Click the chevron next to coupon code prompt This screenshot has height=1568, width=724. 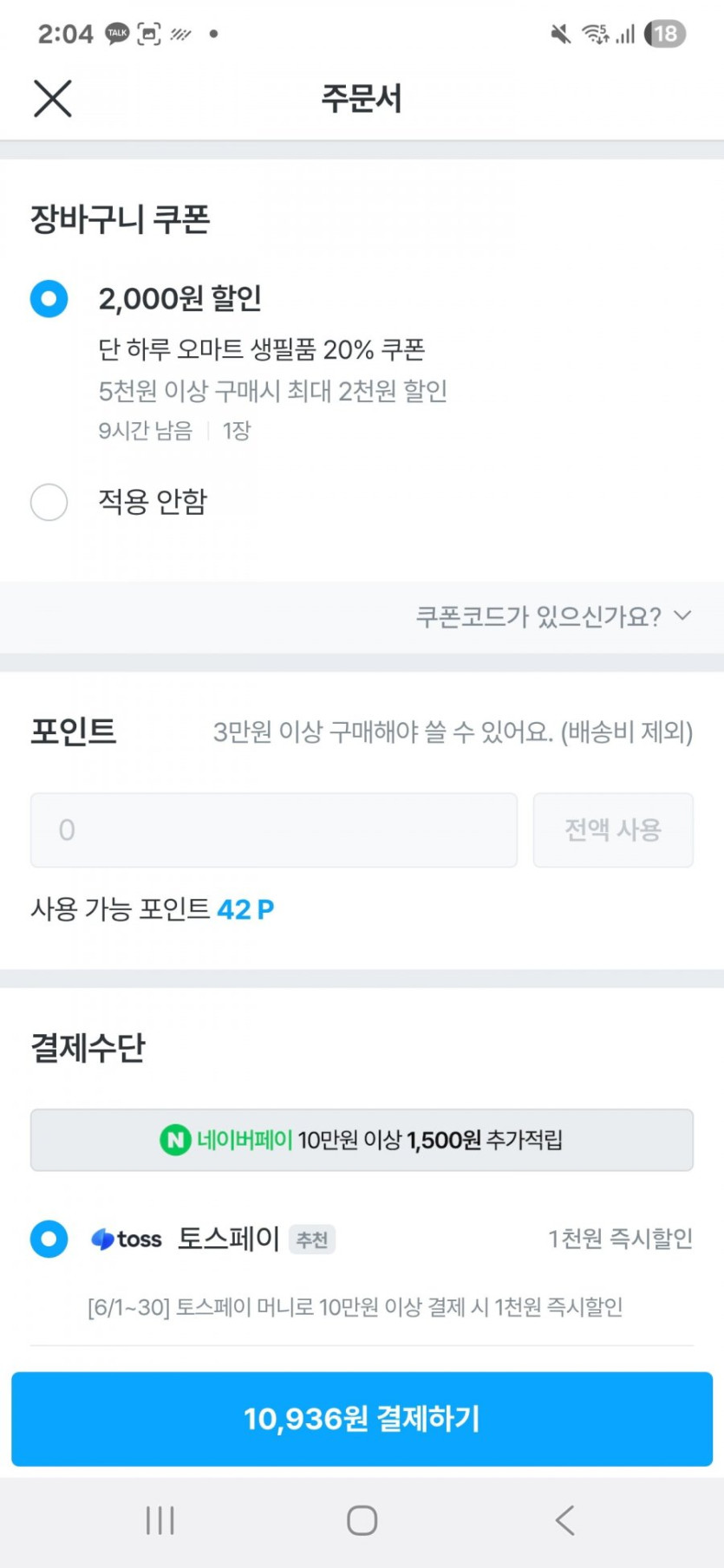[x=683, y=615]
